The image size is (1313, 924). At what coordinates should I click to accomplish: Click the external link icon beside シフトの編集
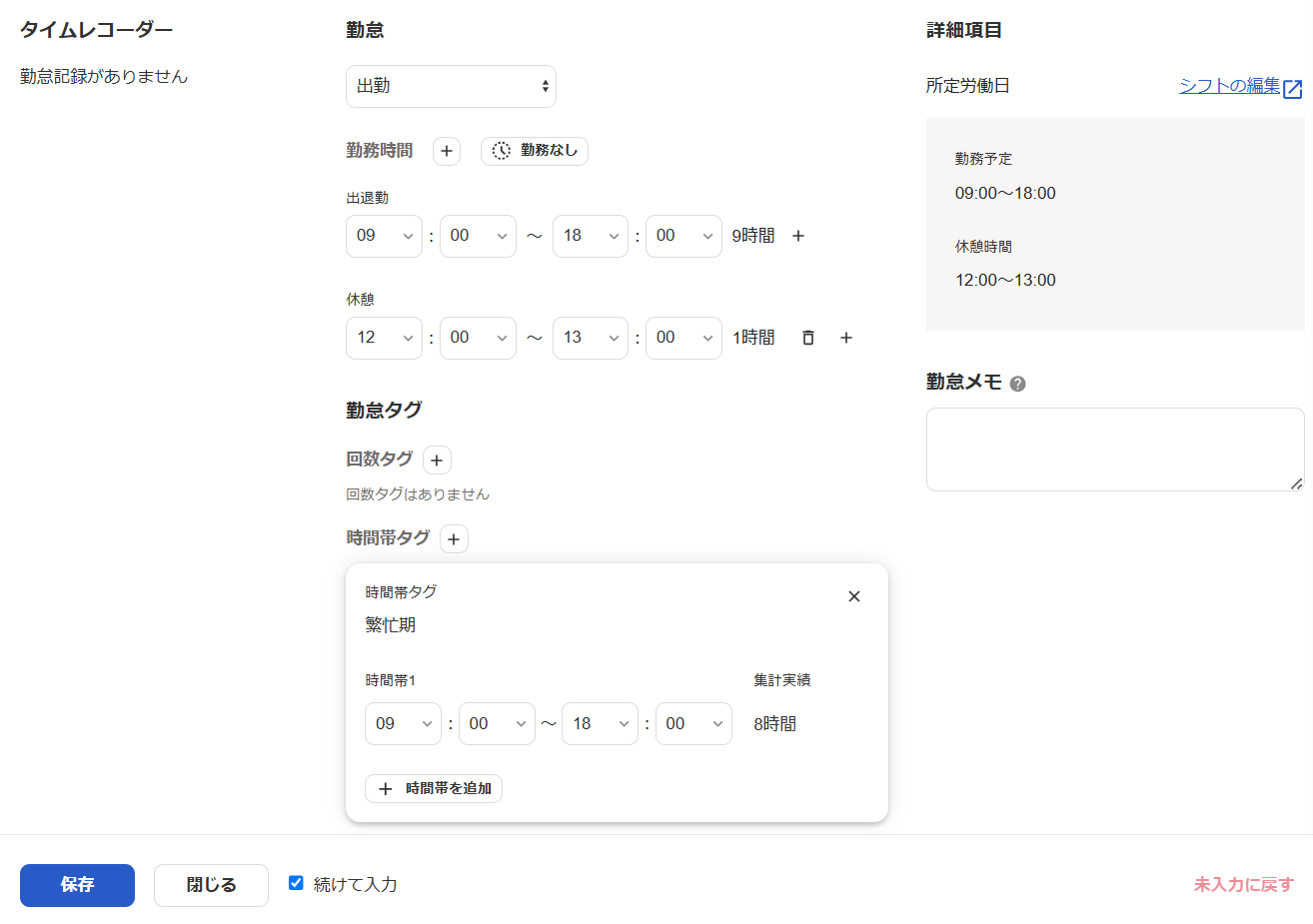(1292, 89)
